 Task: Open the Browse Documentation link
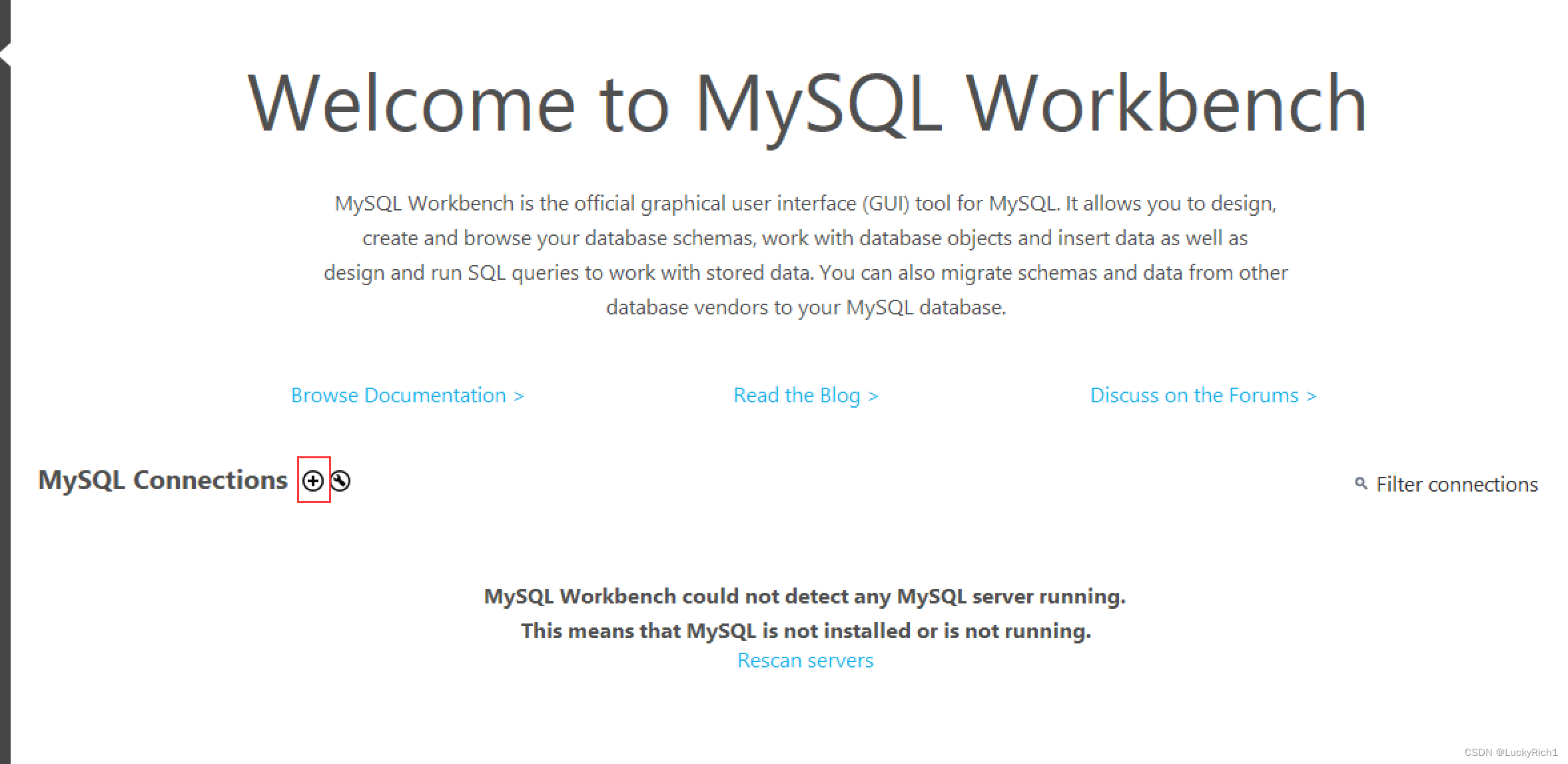398,396
